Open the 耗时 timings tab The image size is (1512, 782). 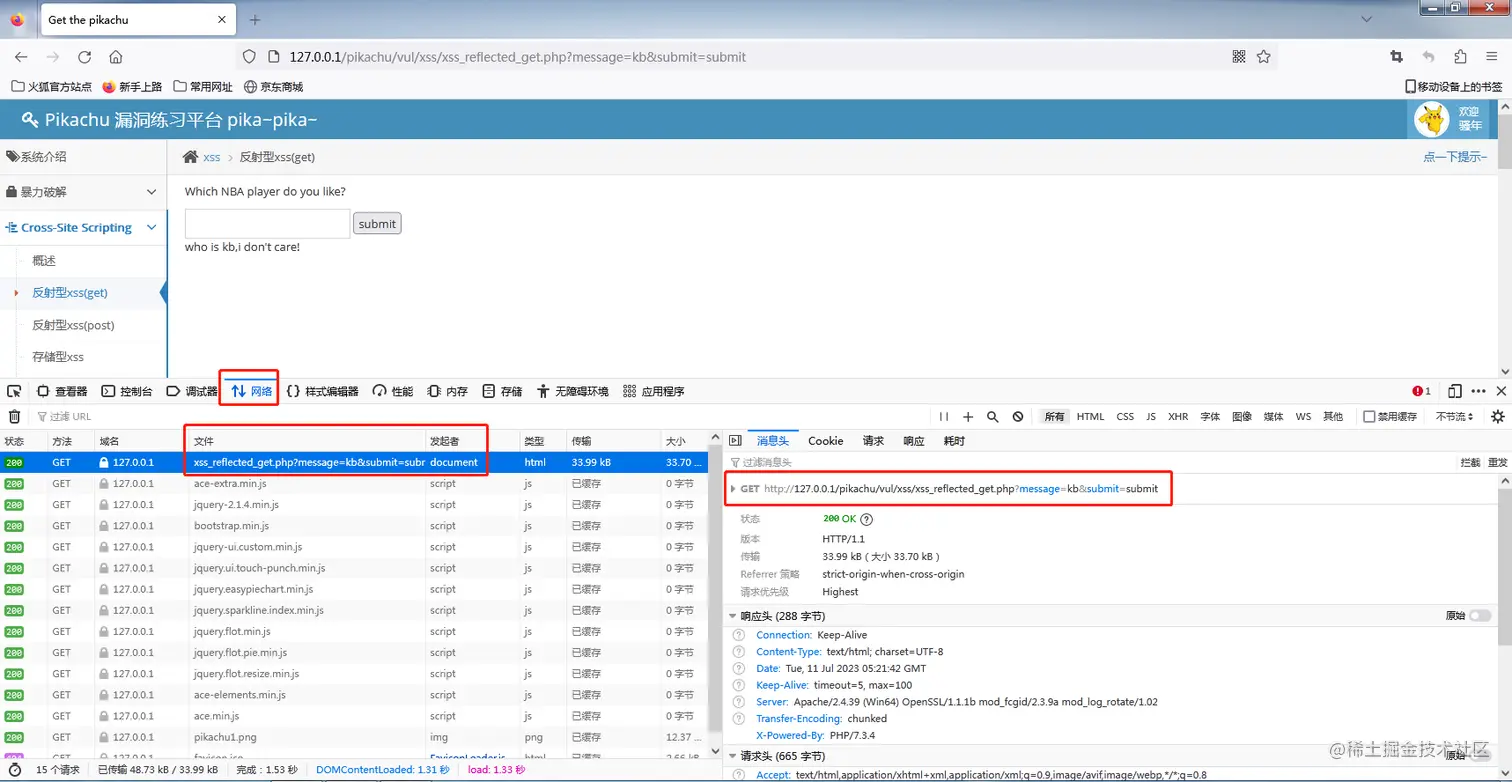point(954,441)
